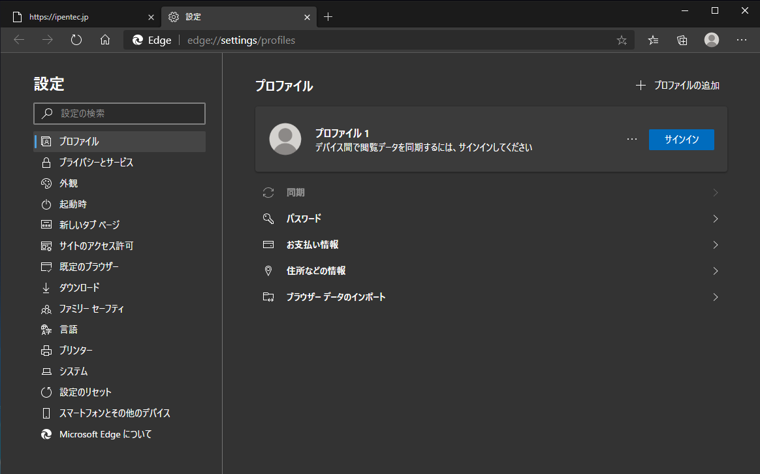
Task: Focus the 設定の検索 search box
Action: click(119, 113)
